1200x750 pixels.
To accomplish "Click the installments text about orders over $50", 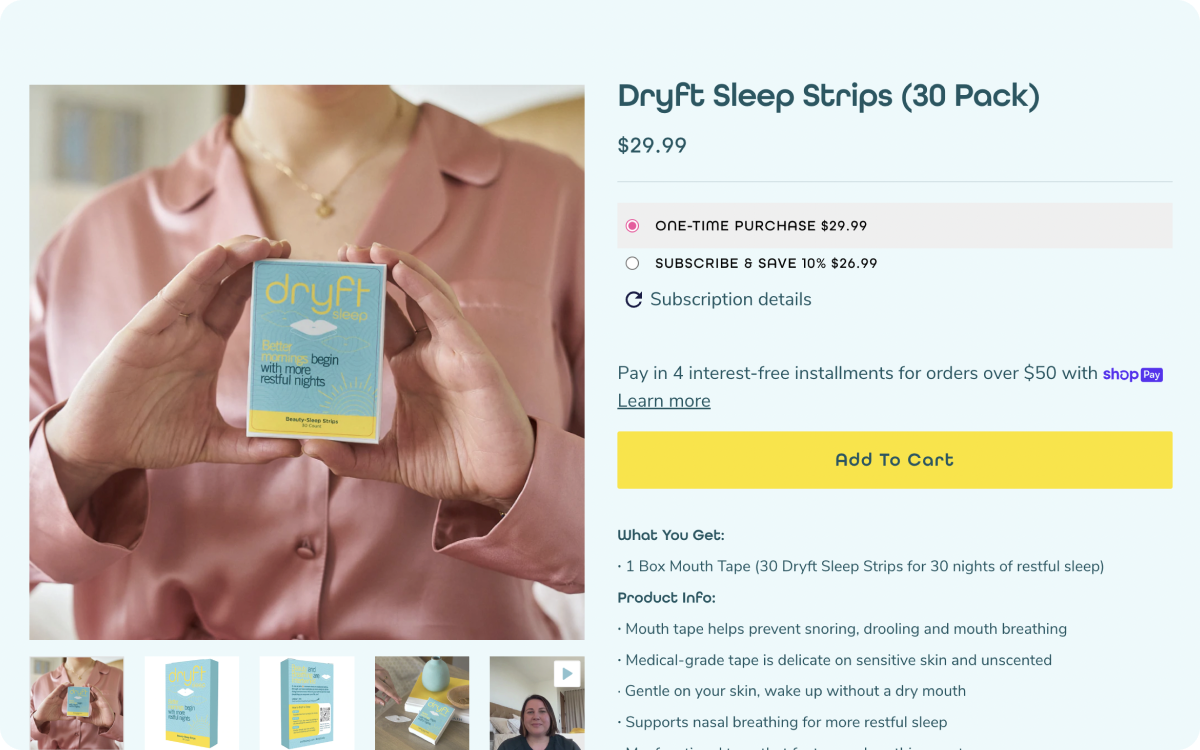I will (858, 374).
